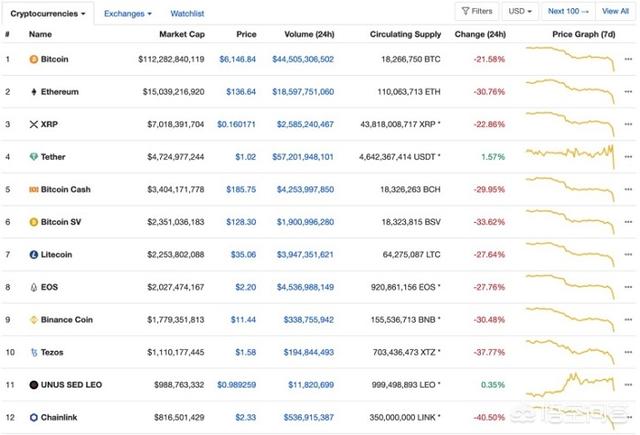The width and height of the screenshot is (640, 435).
Task: Click the XRP logo icon
Action: coord(33,124)
